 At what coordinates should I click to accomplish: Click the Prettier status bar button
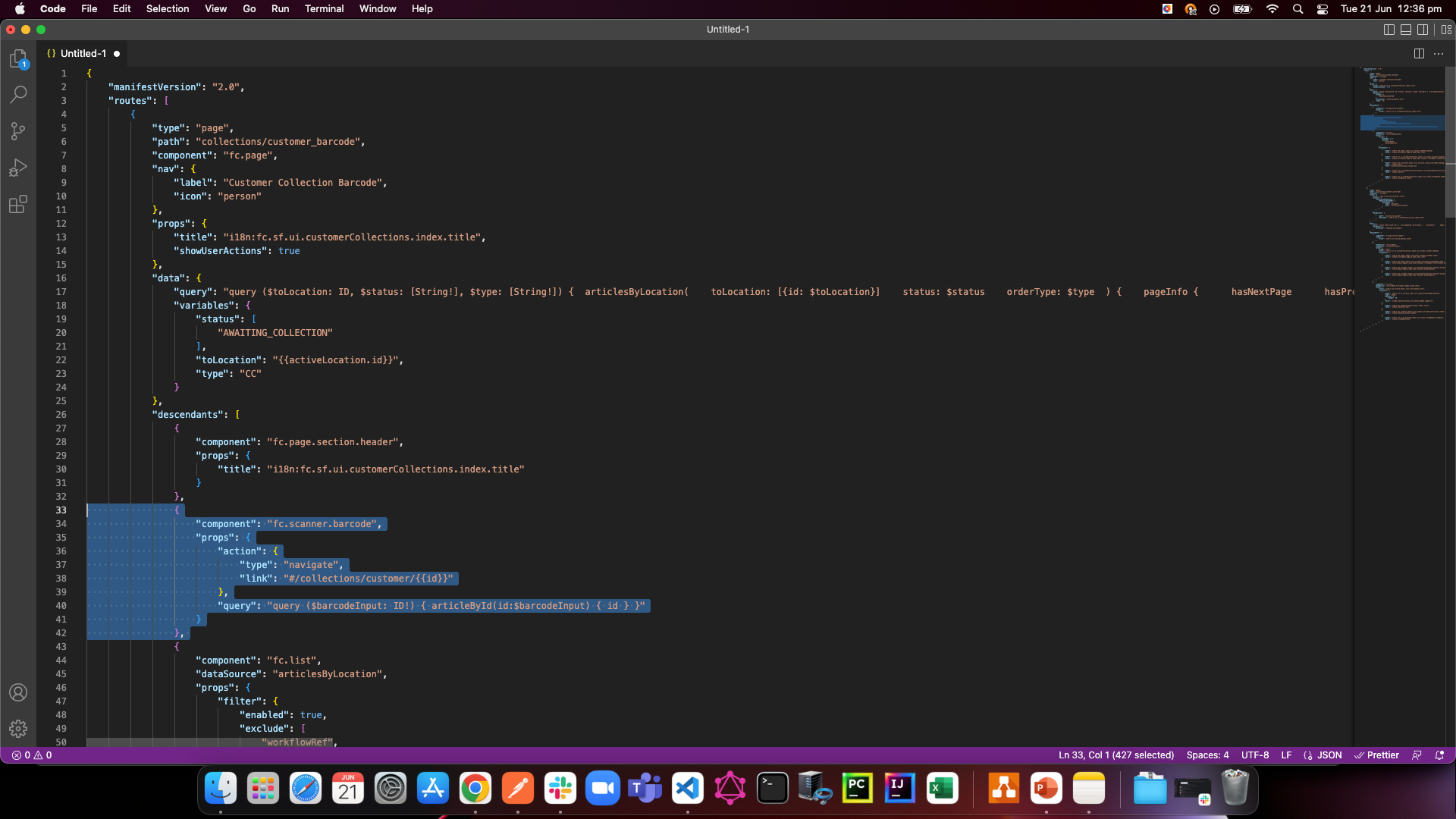coord(1377,755)
